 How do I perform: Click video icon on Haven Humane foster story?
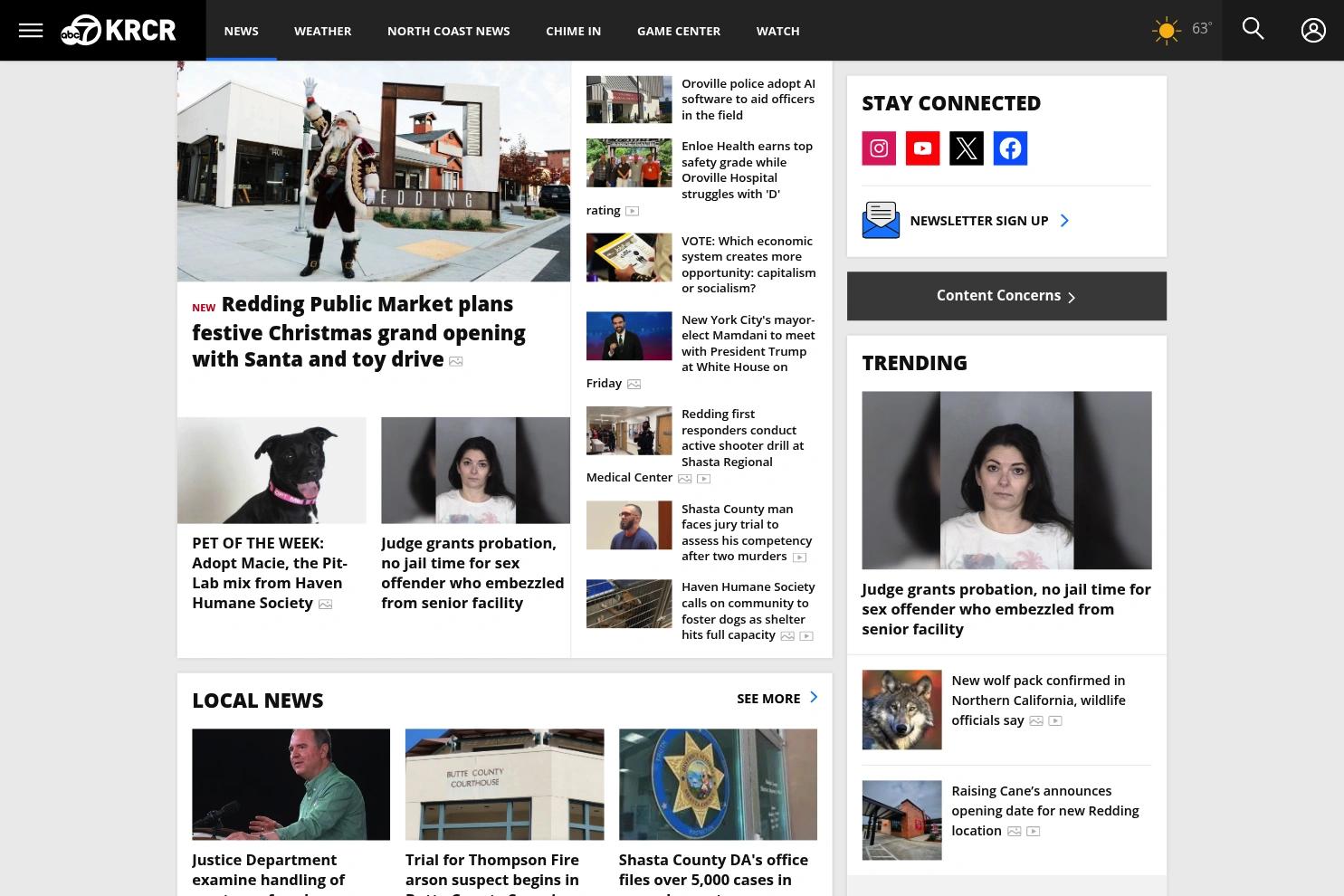pos(806,636)
